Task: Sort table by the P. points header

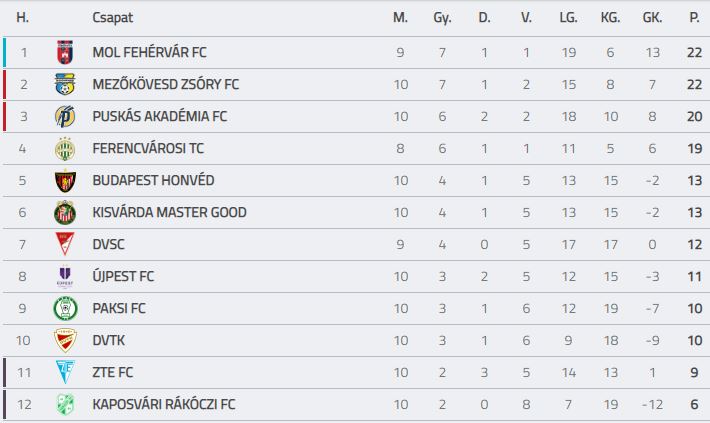Action: pyautogui.click(x=694, y=18)
